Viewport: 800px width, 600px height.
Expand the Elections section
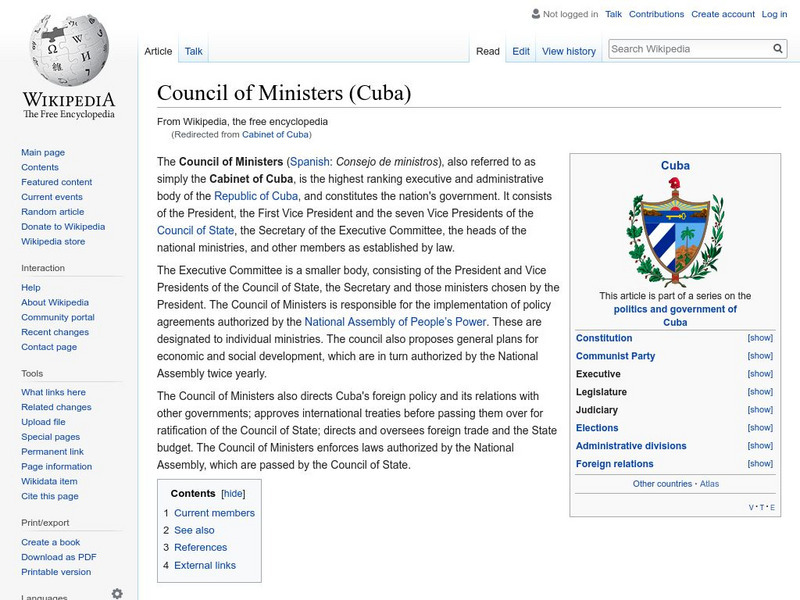point(760,428)
